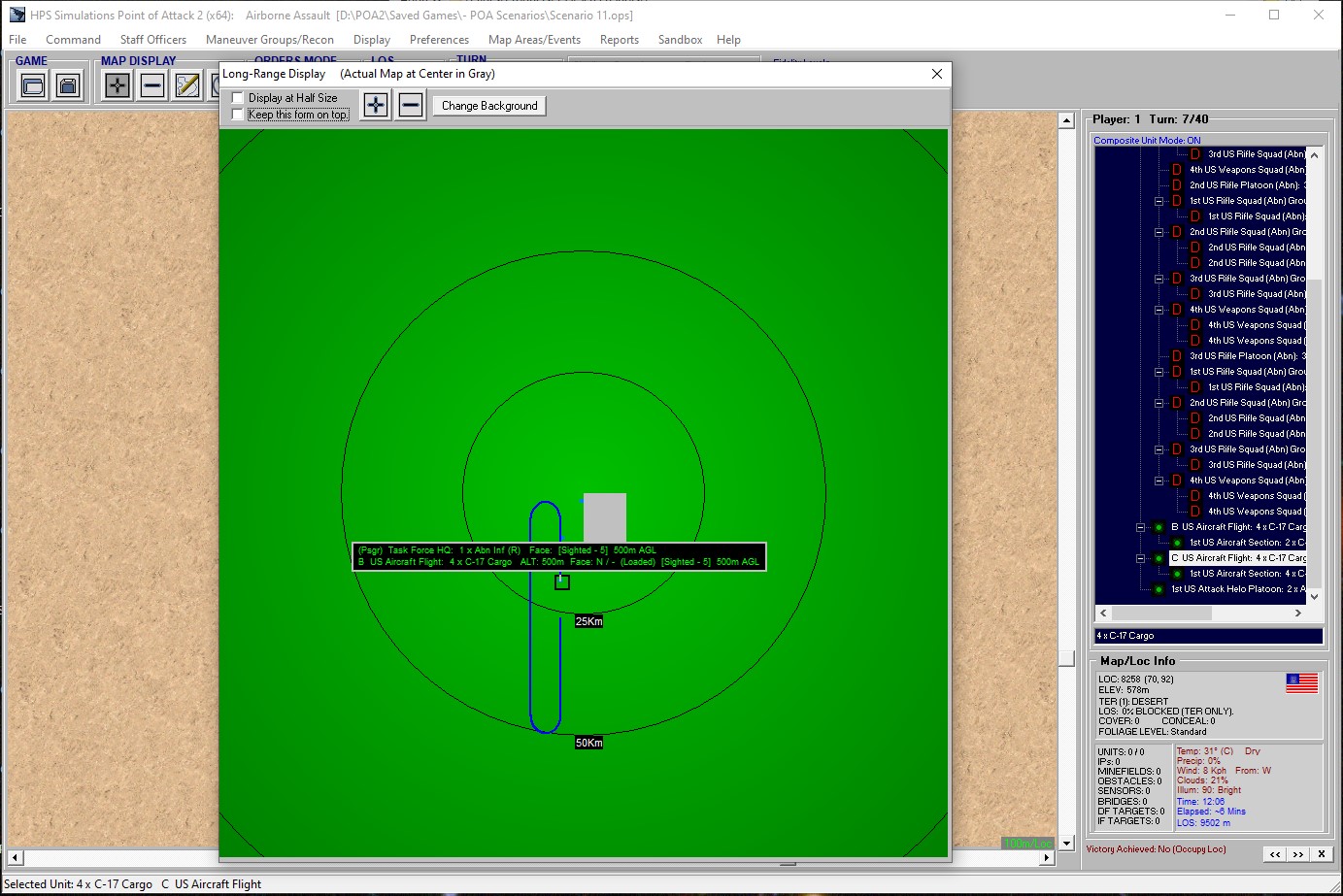Open the File menu
This screenshot has width=1343, height=896.
(17, 40)
